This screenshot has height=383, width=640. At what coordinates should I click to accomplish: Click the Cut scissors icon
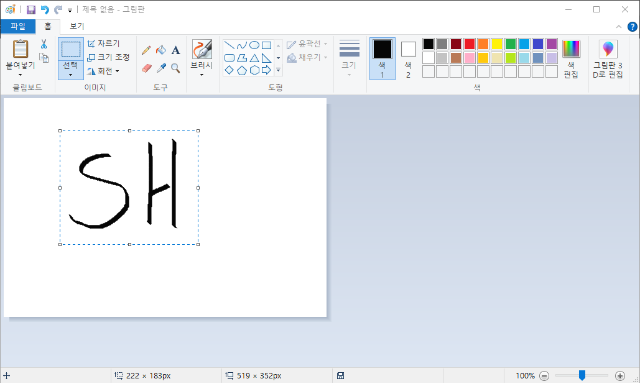tap(44, 44)
